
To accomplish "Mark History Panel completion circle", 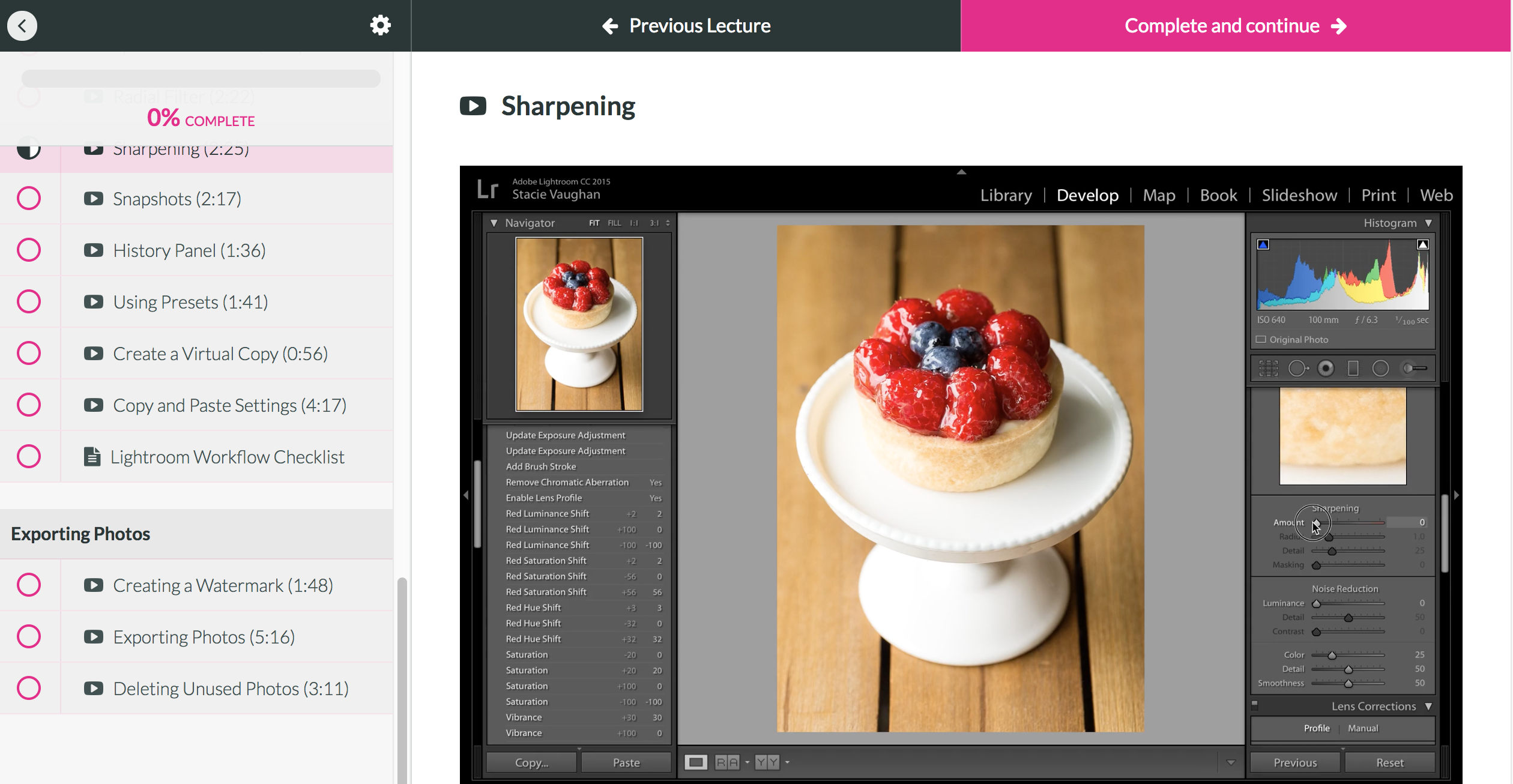I will 29,250.
